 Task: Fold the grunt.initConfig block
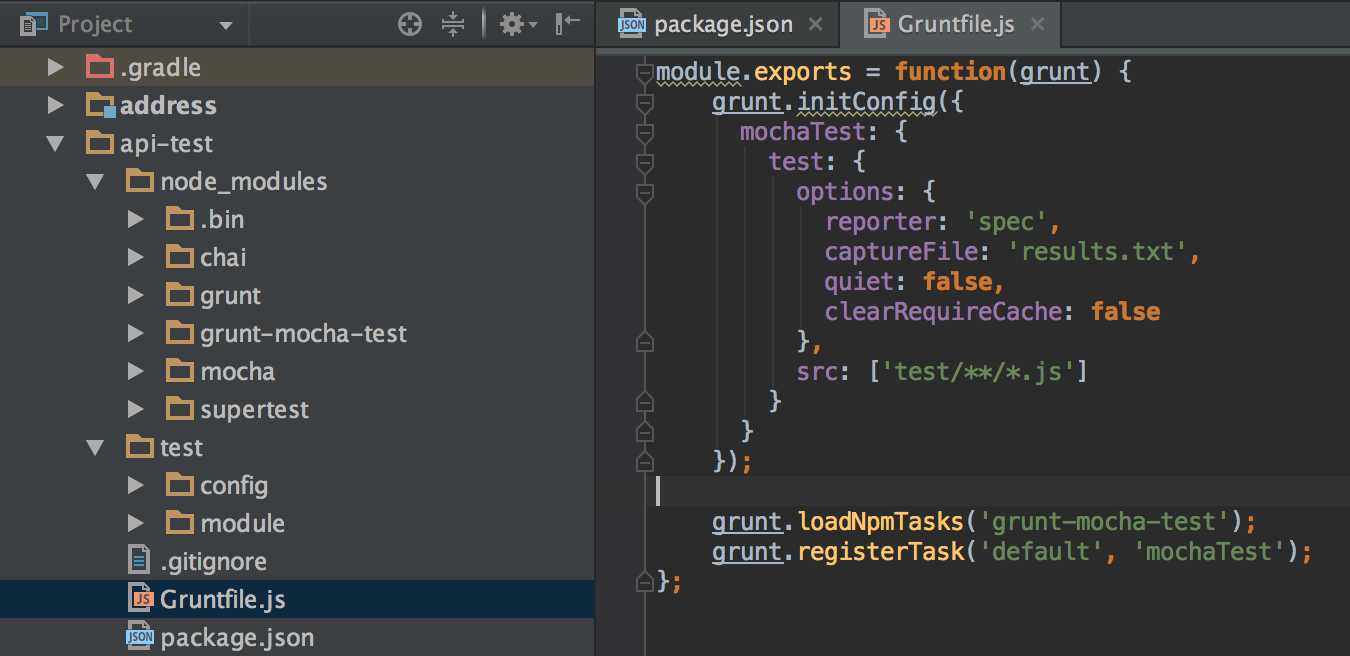[x=644, y=103]
